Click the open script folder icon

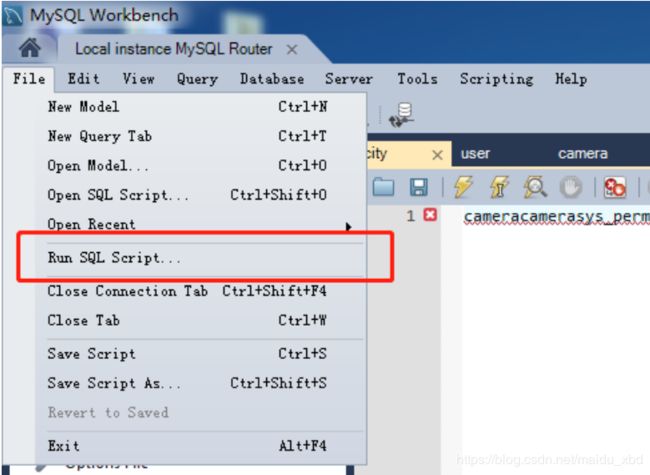tap(383, 187)
